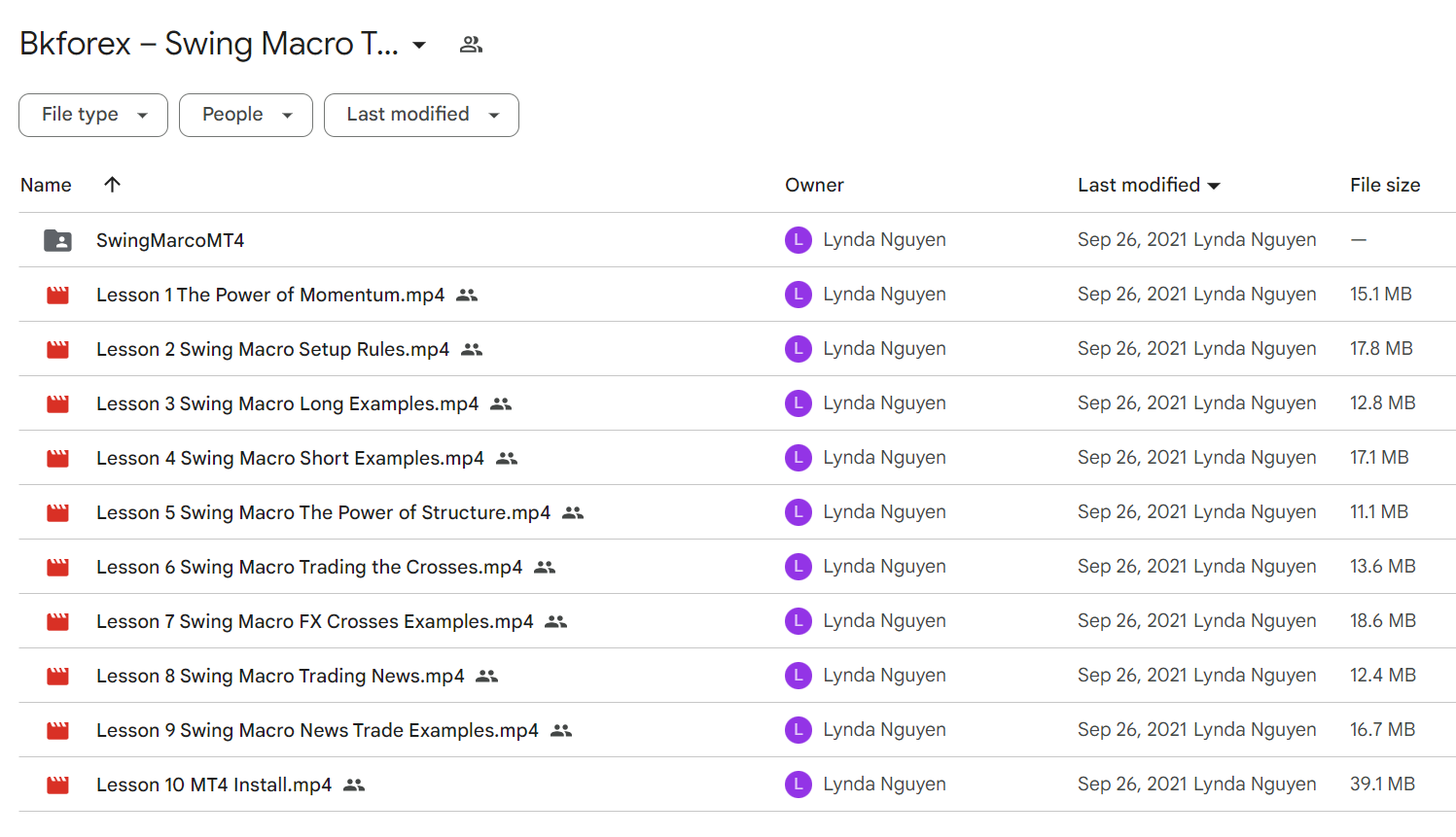Click the 13.6 MB file size value

click(1383, 567)
